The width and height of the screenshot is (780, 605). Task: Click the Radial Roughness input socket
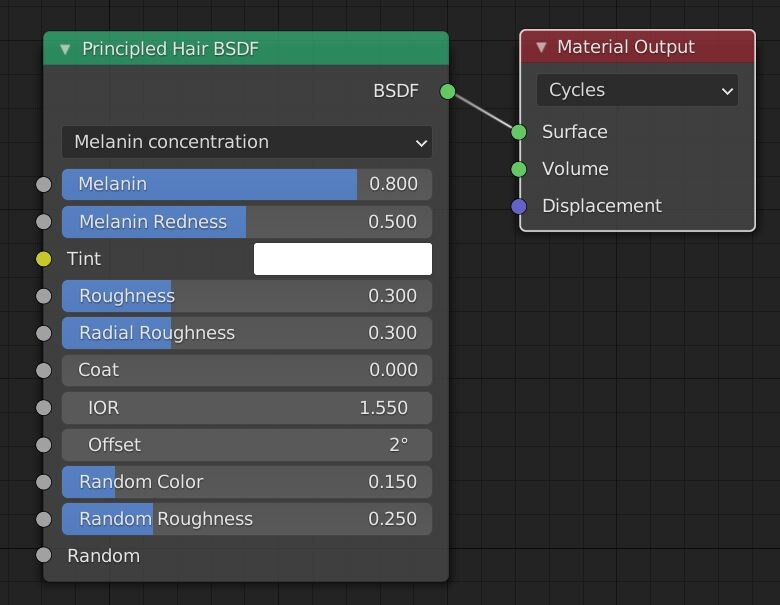tap(44, 333)
